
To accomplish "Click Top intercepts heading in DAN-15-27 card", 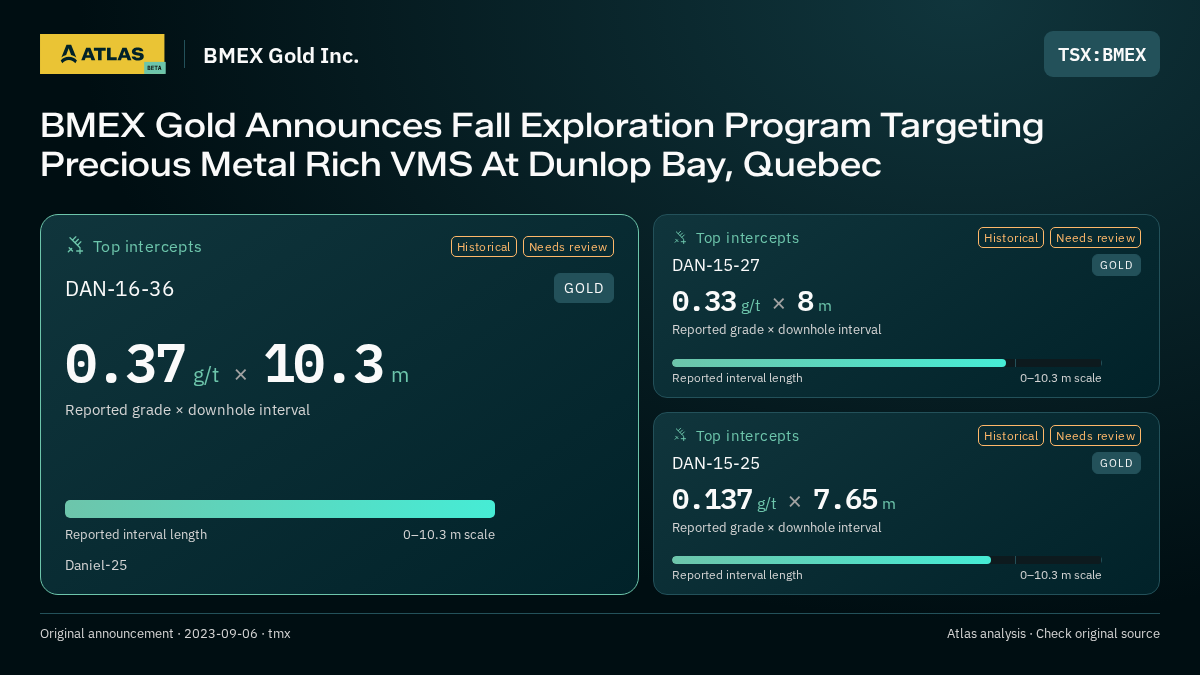I will (x=747, y=238).
